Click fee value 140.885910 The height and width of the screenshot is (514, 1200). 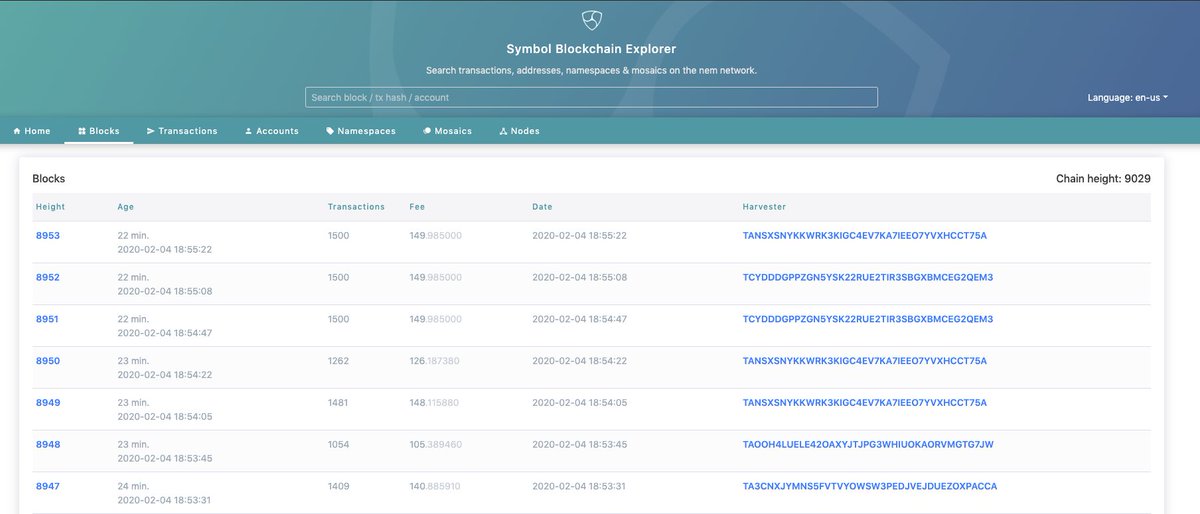tap(435, 486)
